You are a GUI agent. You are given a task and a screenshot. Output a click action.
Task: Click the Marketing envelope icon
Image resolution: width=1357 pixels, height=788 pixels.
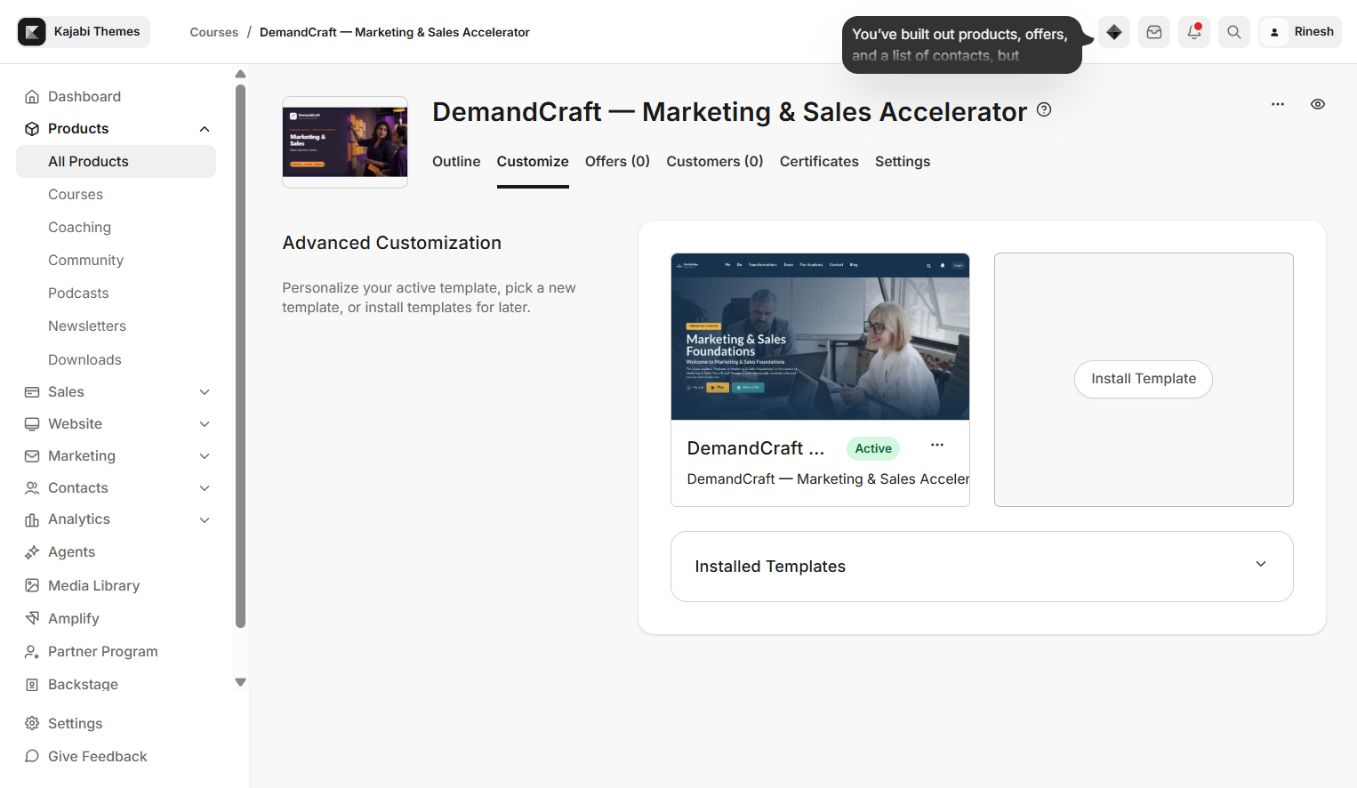32,456
